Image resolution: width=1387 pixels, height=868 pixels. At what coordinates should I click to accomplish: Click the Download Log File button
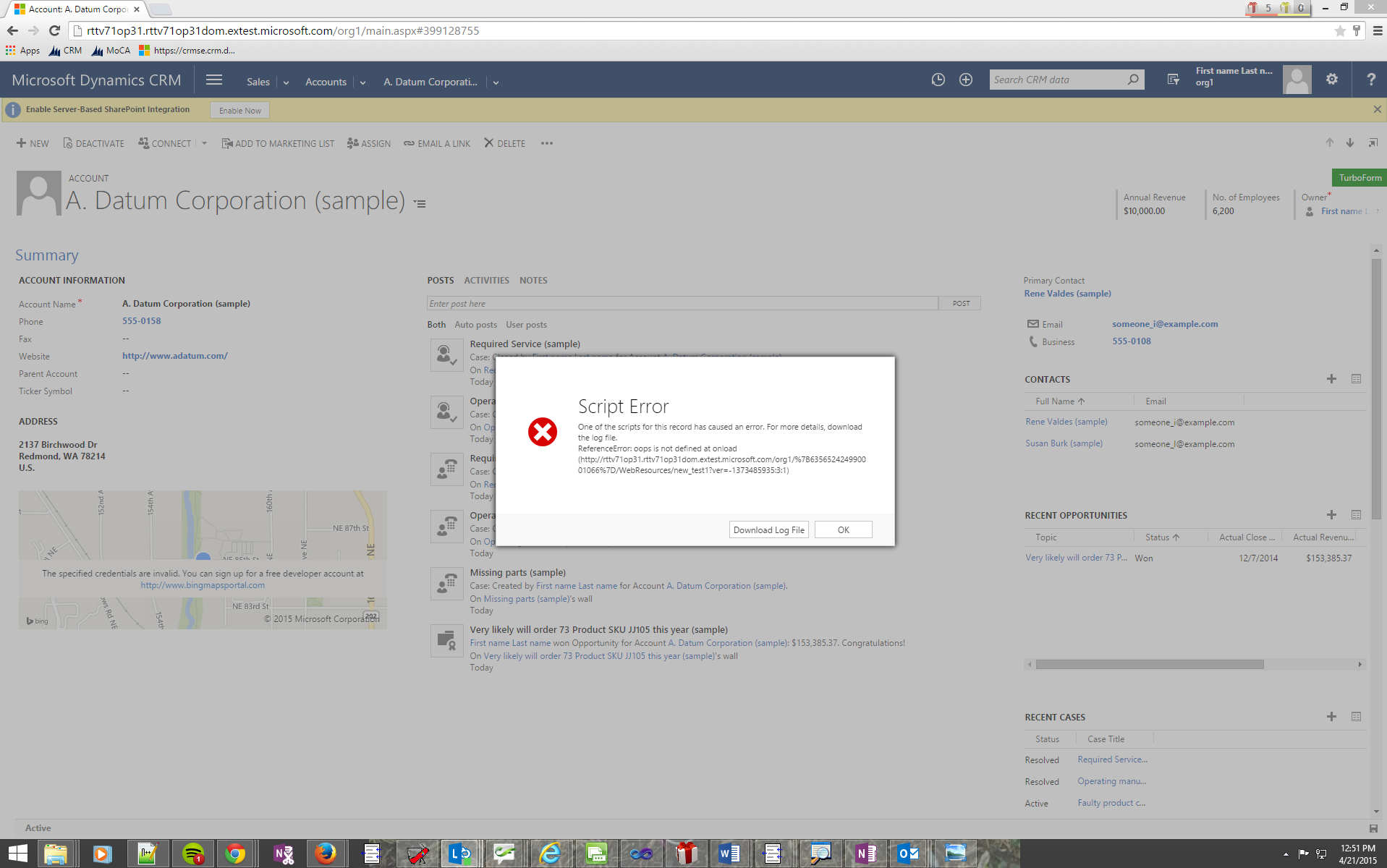click(768, 529)
